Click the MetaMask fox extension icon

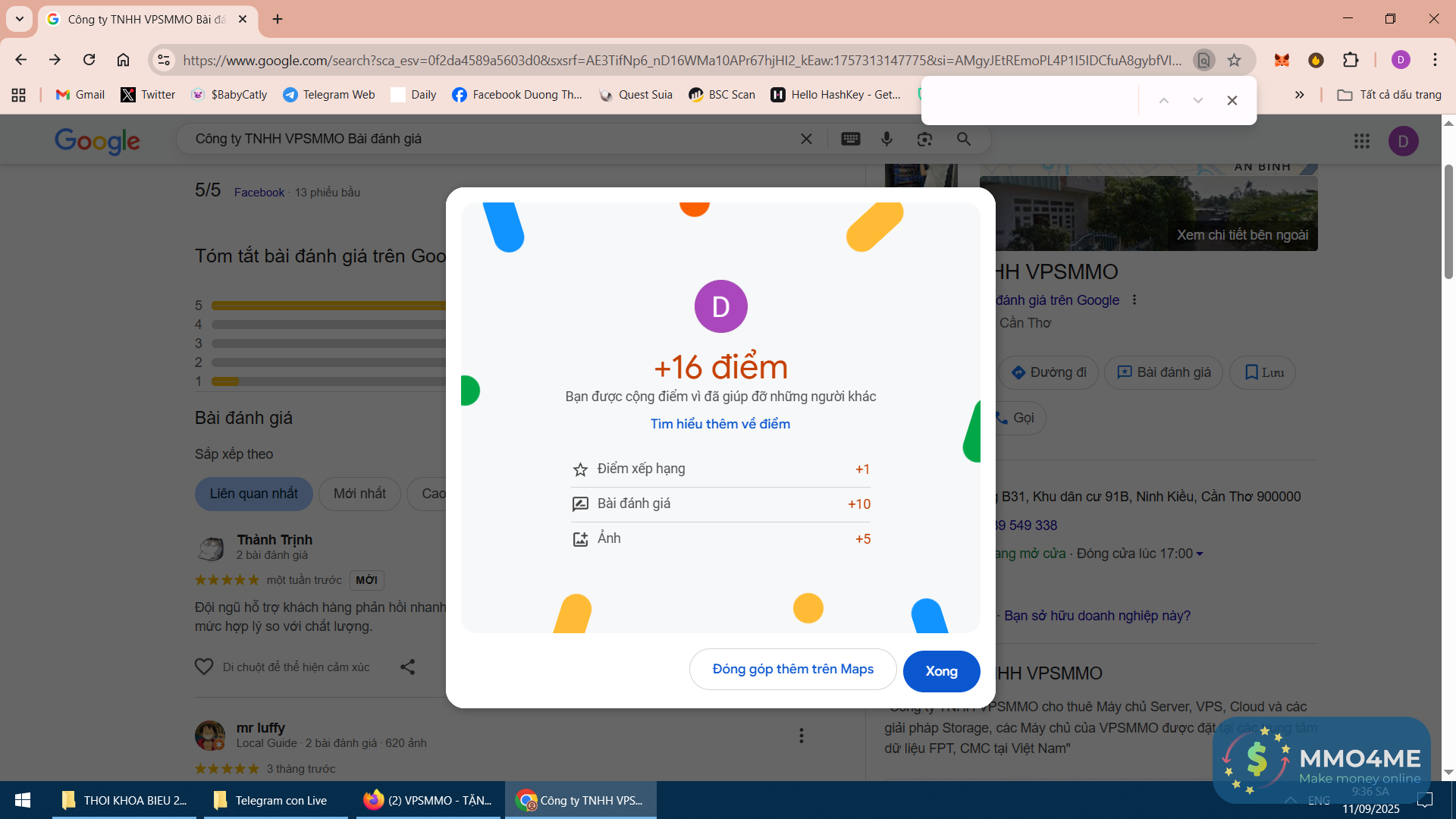[x=1282, y=60]
